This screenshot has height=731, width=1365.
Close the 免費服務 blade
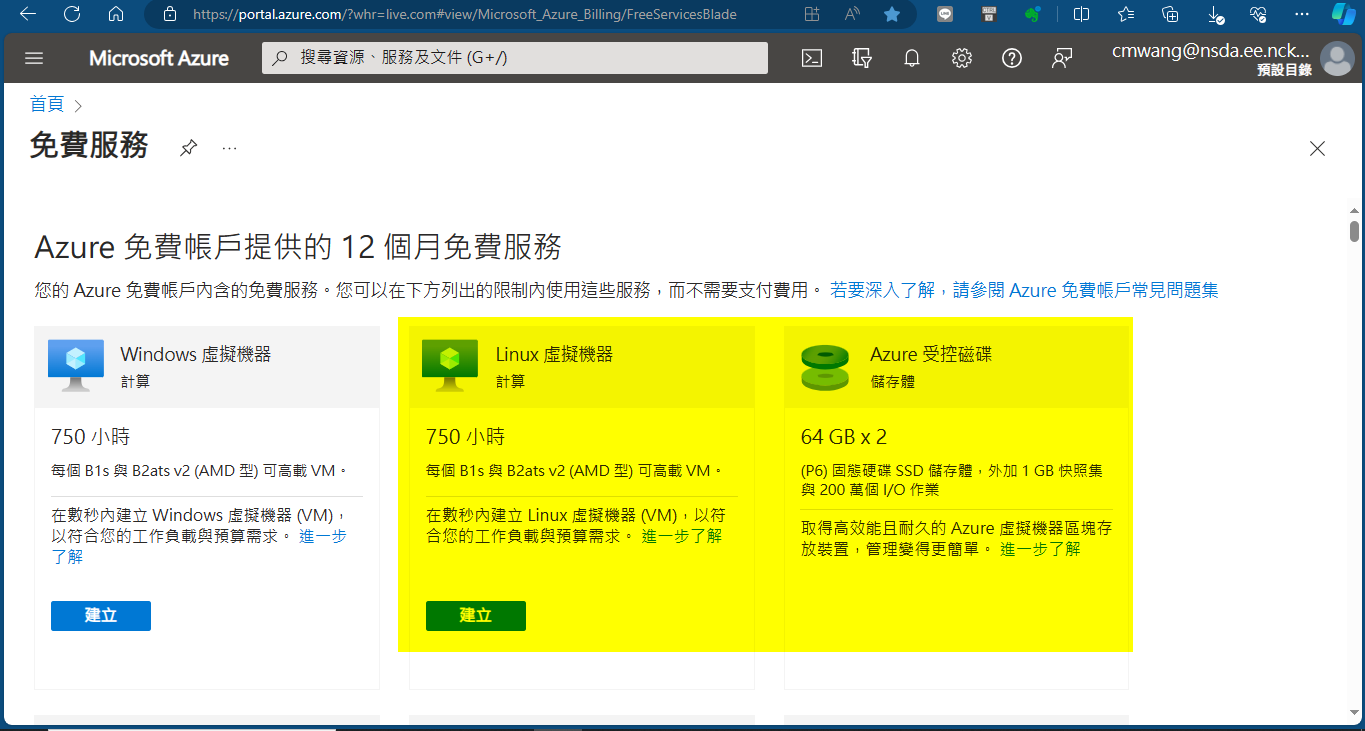pos(1317,149)
